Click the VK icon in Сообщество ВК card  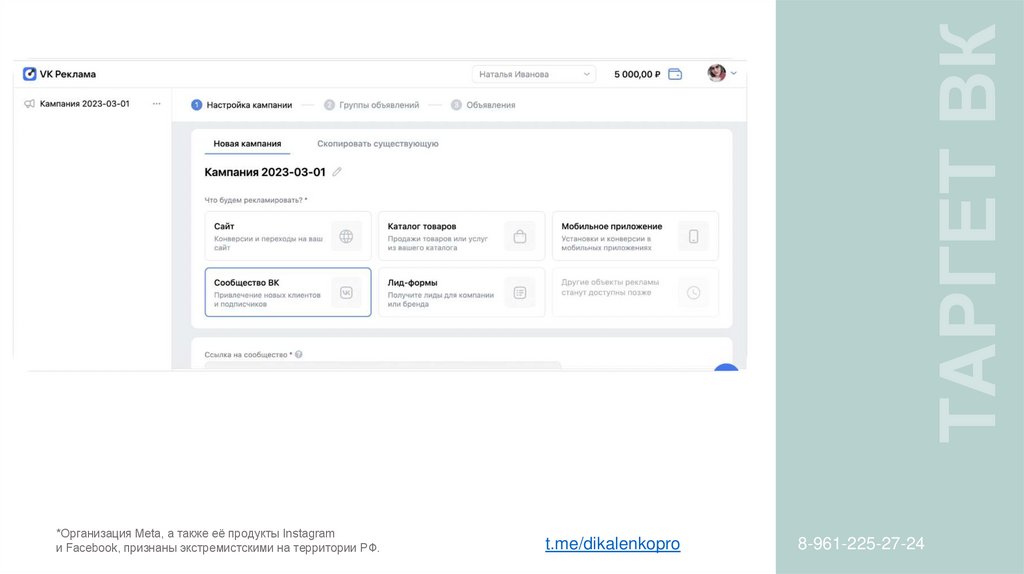tap(346, 293)
